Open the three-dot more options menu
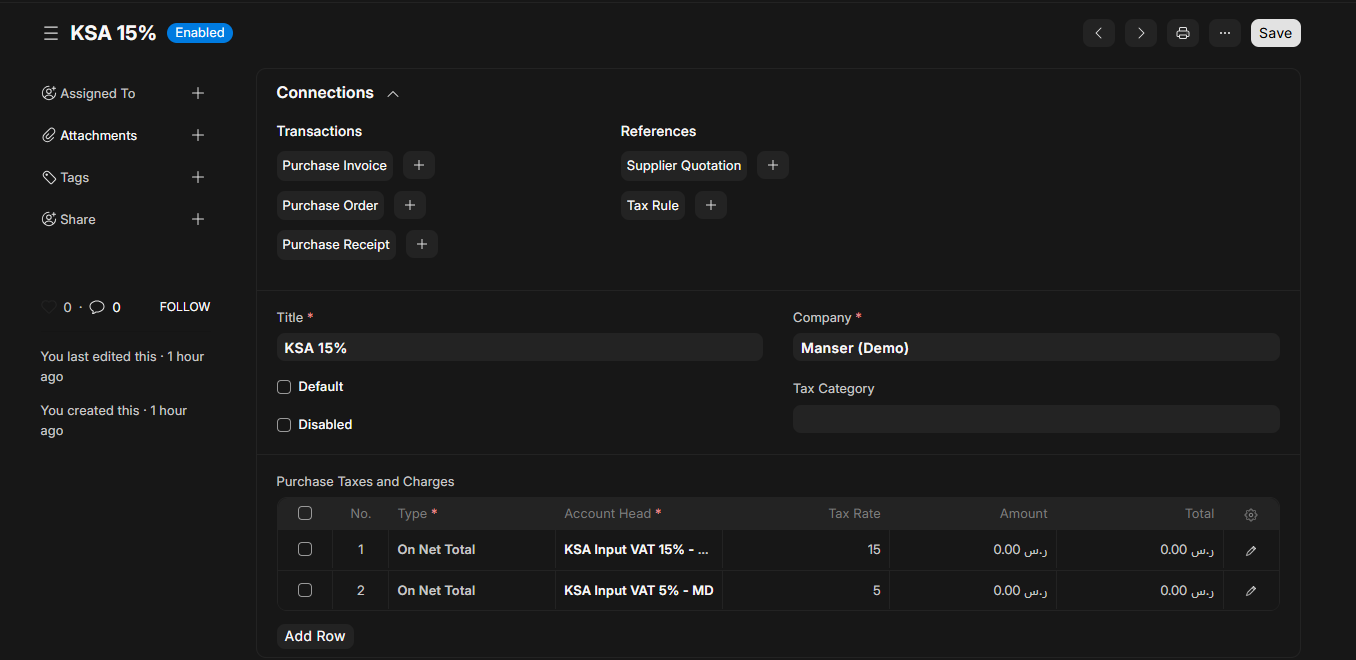The height and width of the screenshot is (660, 1356). pyautogui.click(x=1224, y=33)
